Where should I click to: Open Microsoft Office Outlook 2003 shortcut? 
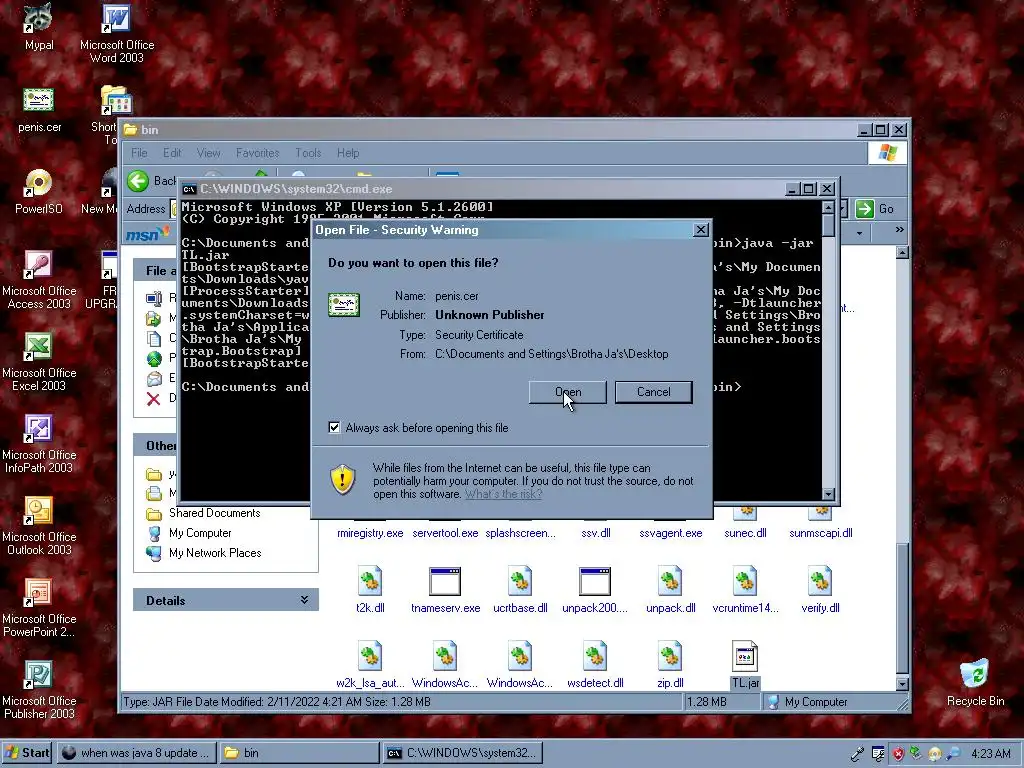pyautogui.click(x=39, y=526)
